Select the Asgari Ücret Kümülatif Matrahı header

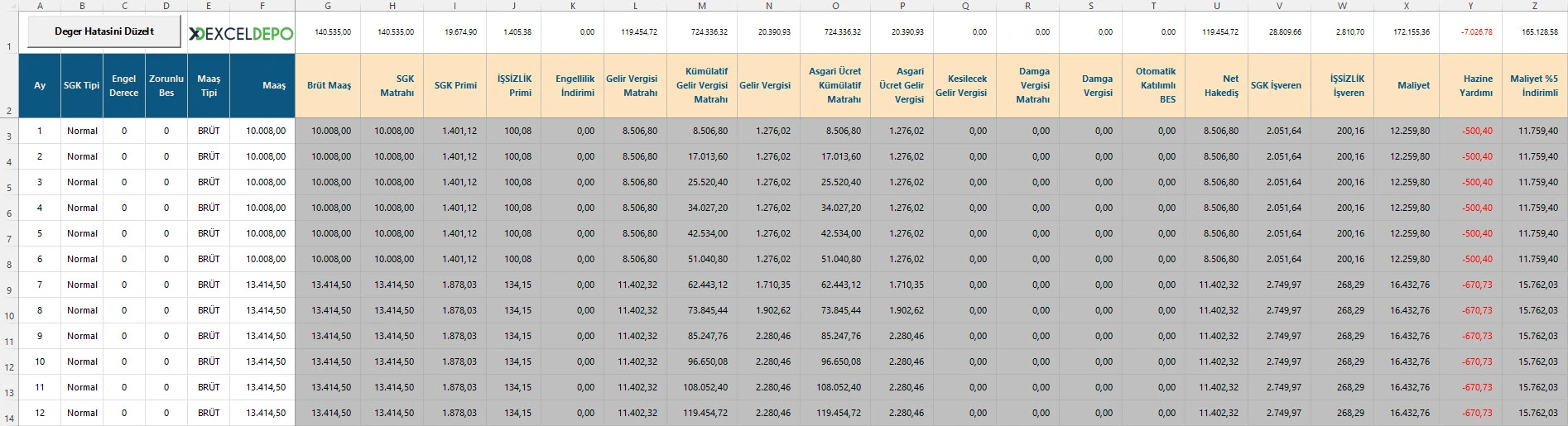click(835, 85)
